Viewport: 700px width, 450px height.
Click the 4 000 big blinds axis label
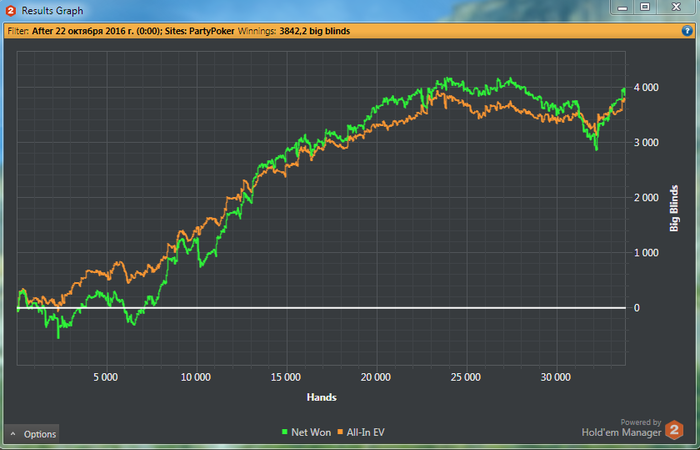pyautogui.click(x=646, y=88)
